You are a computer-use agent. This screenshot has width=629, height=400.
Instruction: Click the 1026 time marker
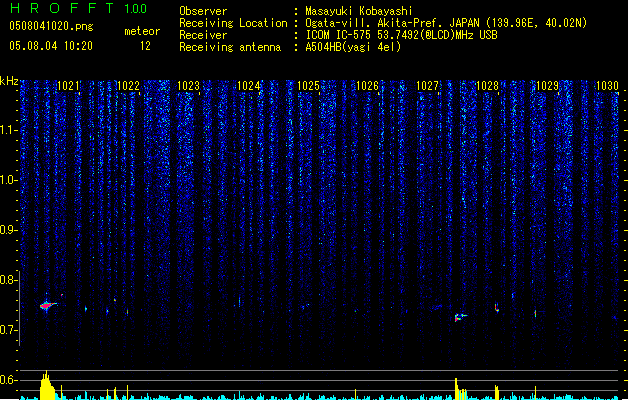[x=367, y=86]
